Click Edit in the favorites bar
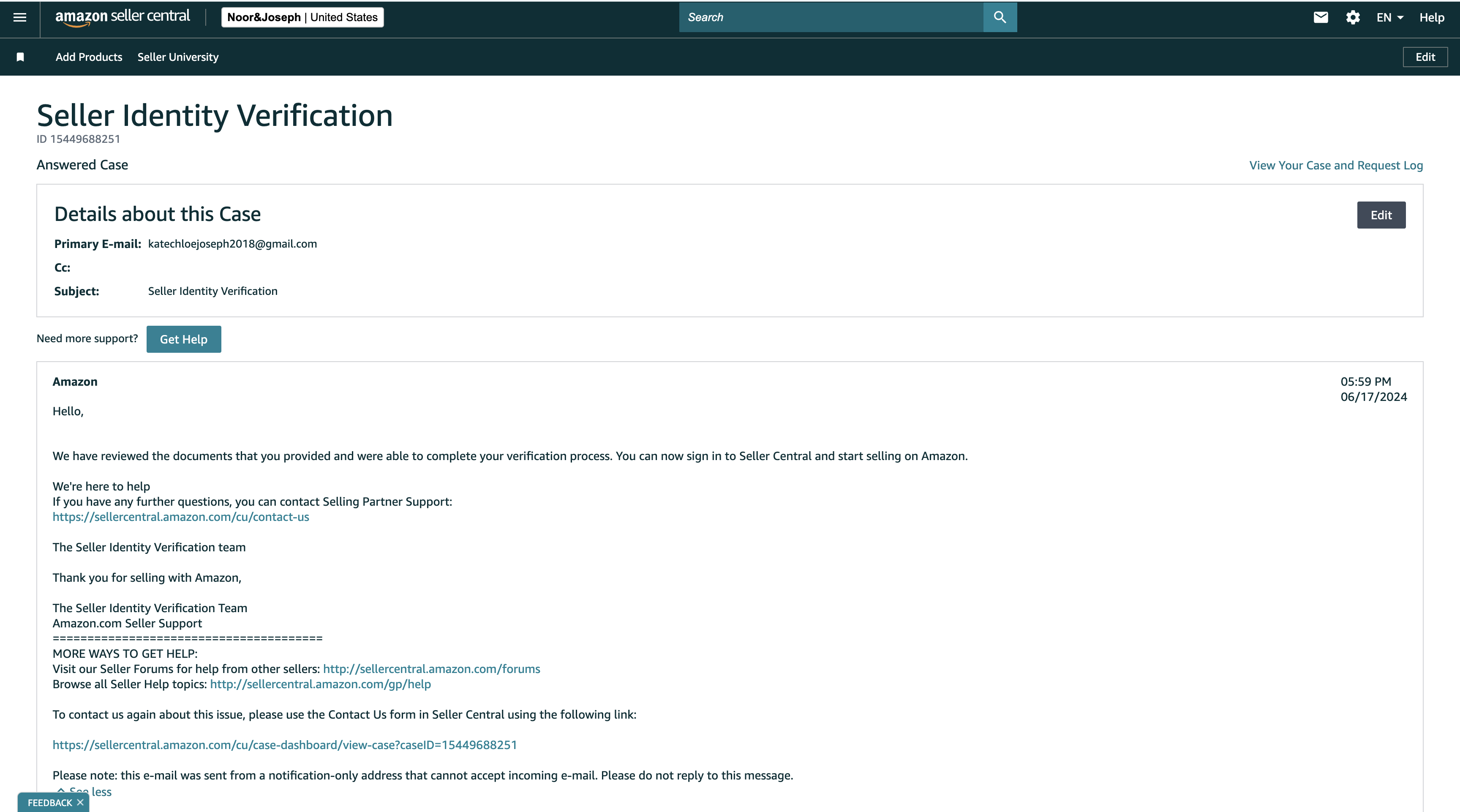Viewport: 1460px width, 812px height. click(x=1425, y=57)
